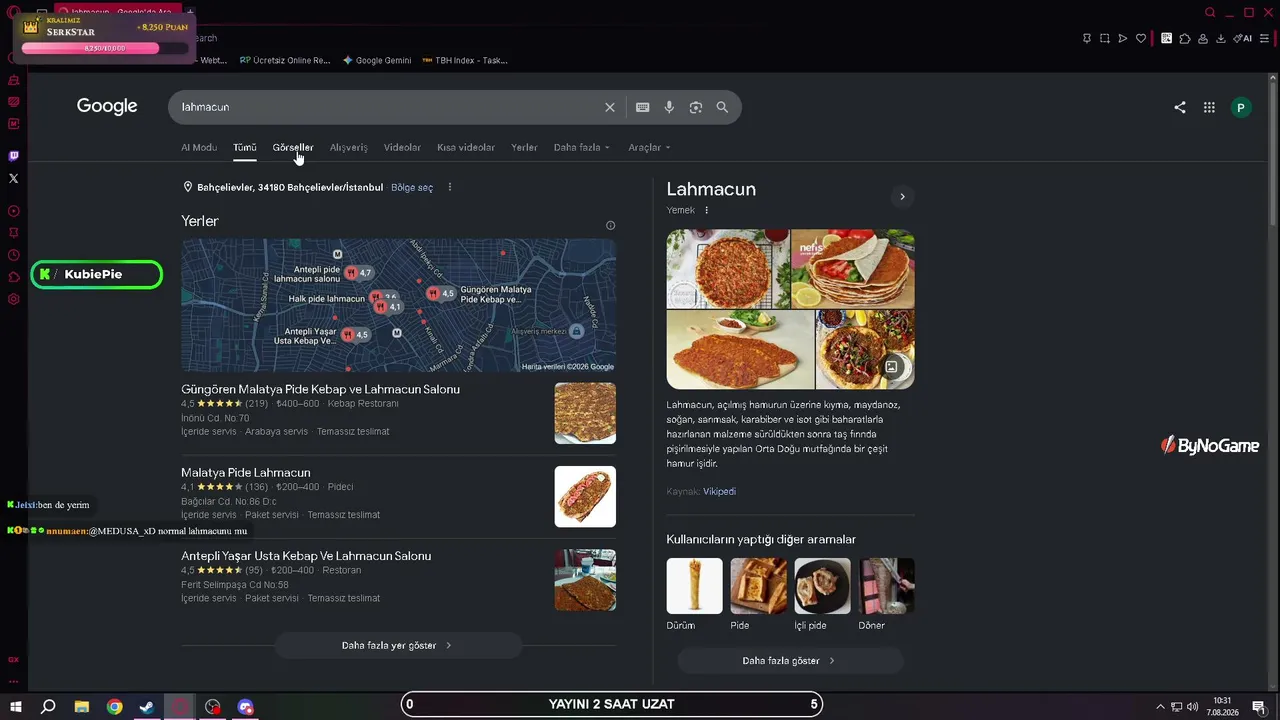Viewport: 1280px width, 720px height.
Task: Clear the Google search box text
Action: click(x=610, y=107)
